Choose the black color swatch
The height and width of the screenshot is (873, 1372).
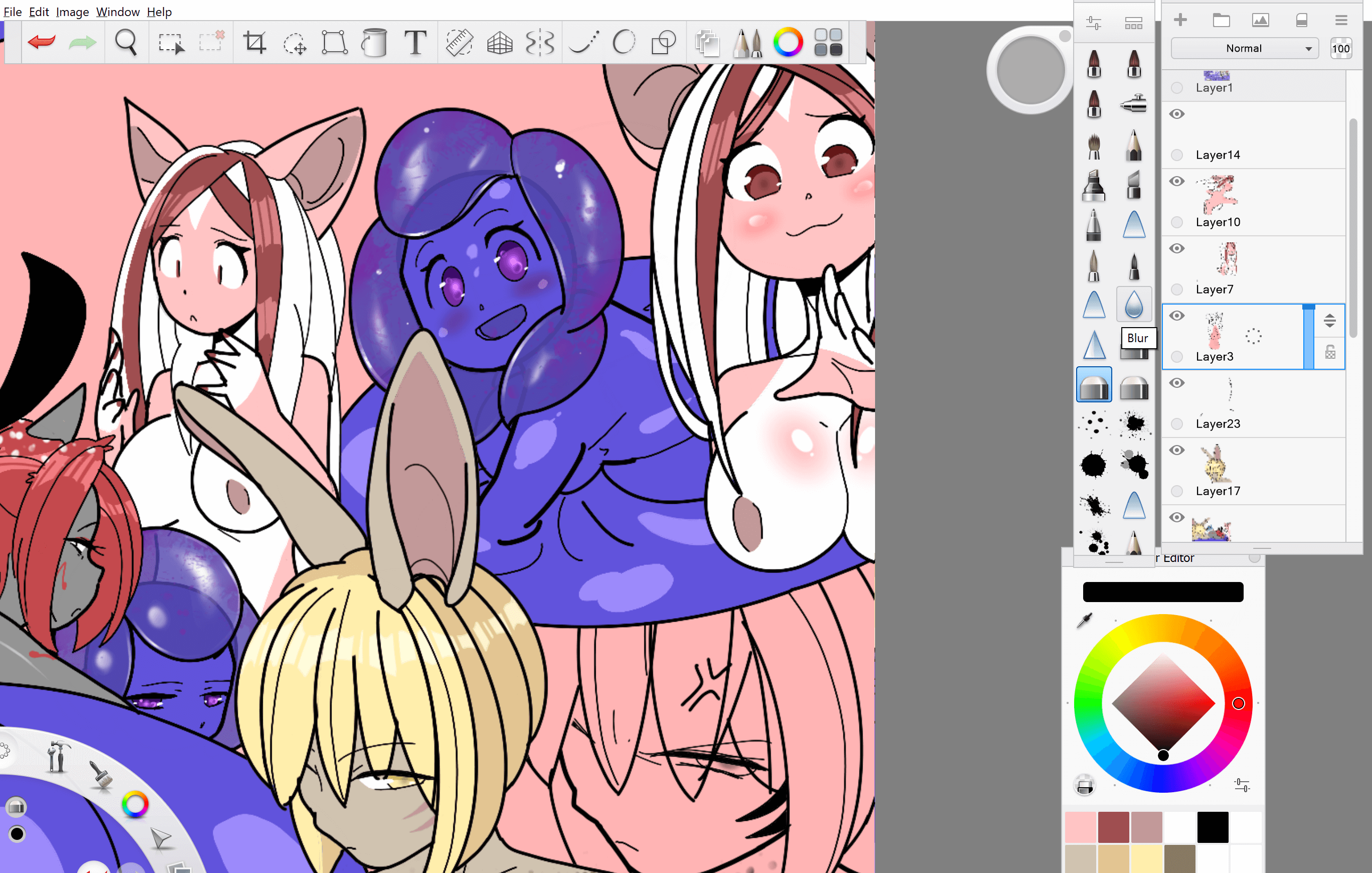[x=1213, y=827]
